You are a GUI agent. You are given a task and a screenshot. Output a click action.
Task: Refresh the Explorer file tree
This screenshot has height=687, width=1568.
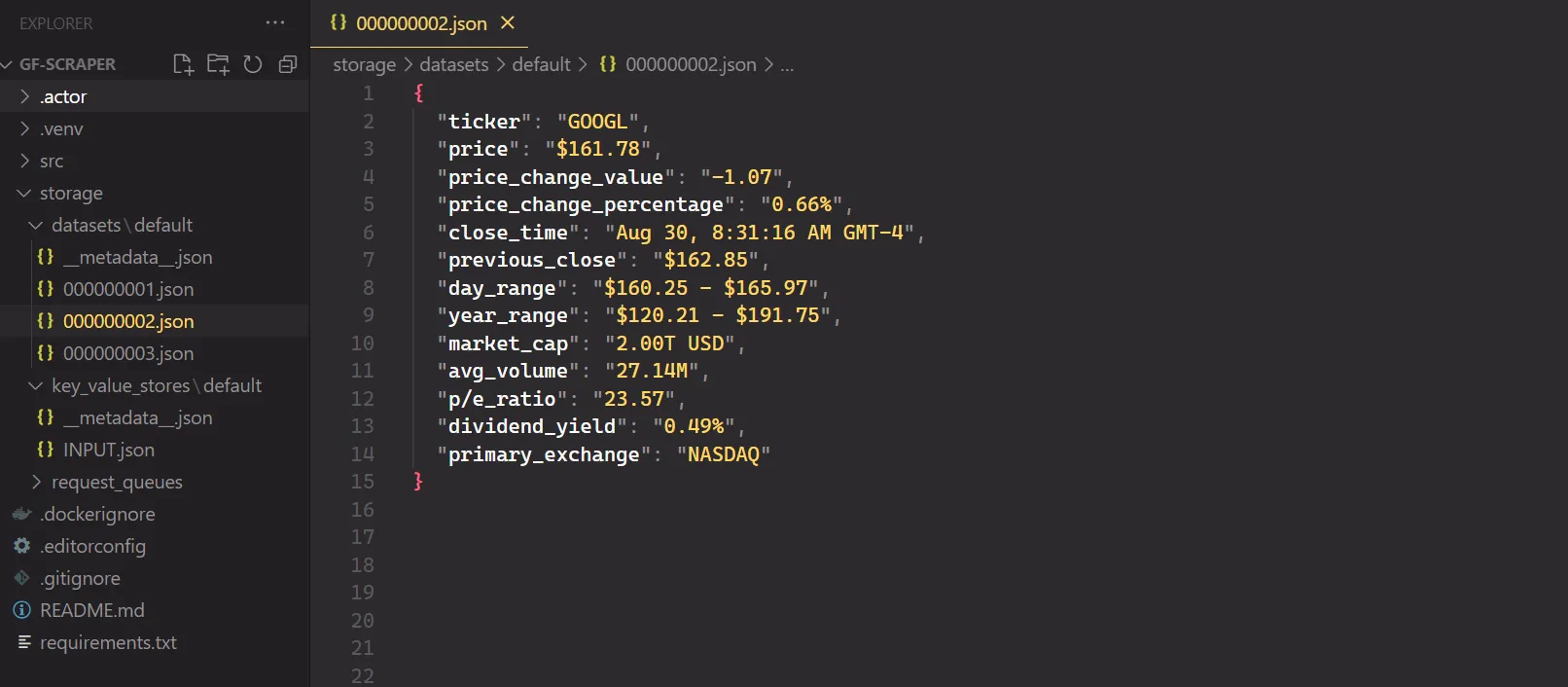(253, 64)
